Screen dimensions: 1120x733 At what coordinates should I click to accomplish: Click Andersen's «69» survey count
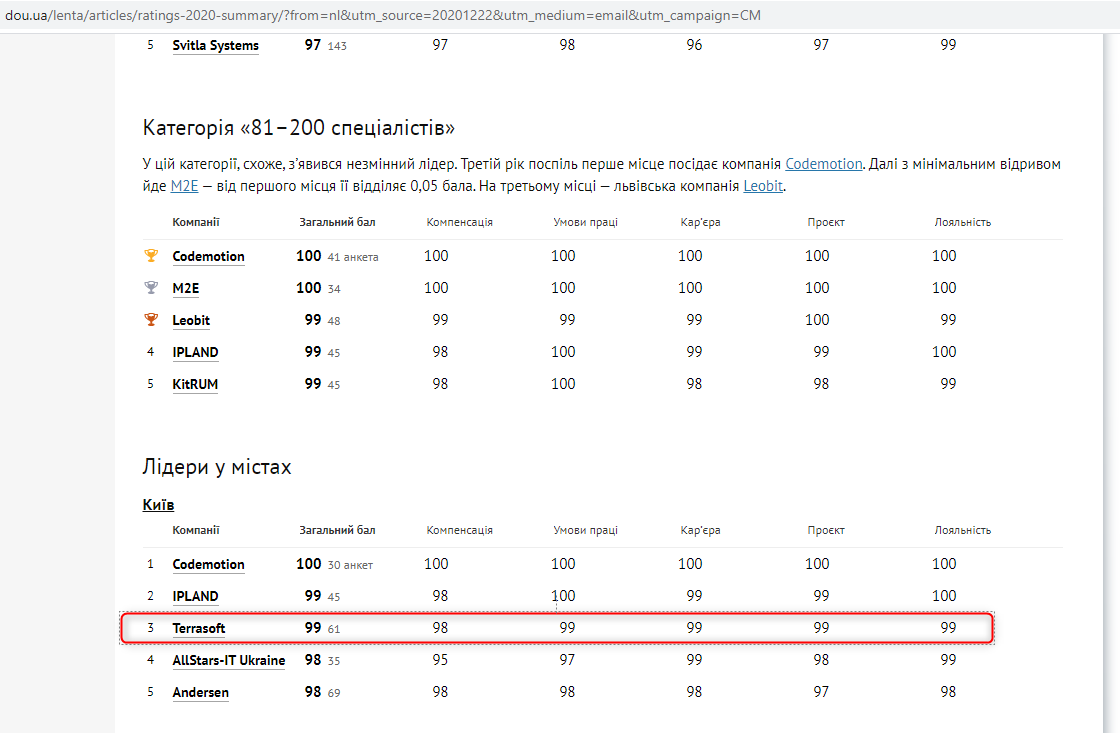(x=334, y=694)
